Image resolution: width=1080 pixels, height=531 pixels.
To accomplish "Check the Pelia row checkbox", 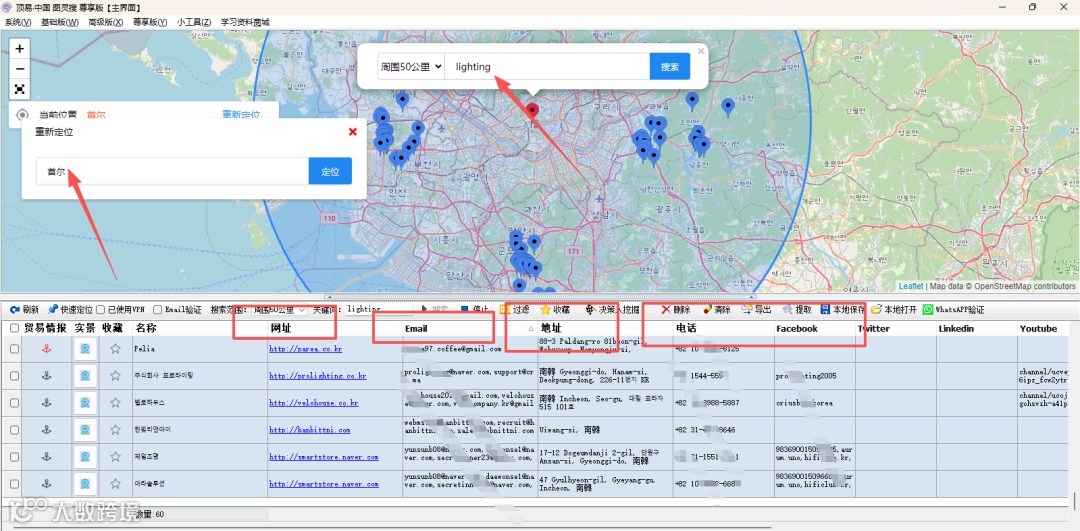I will (14, 349).
